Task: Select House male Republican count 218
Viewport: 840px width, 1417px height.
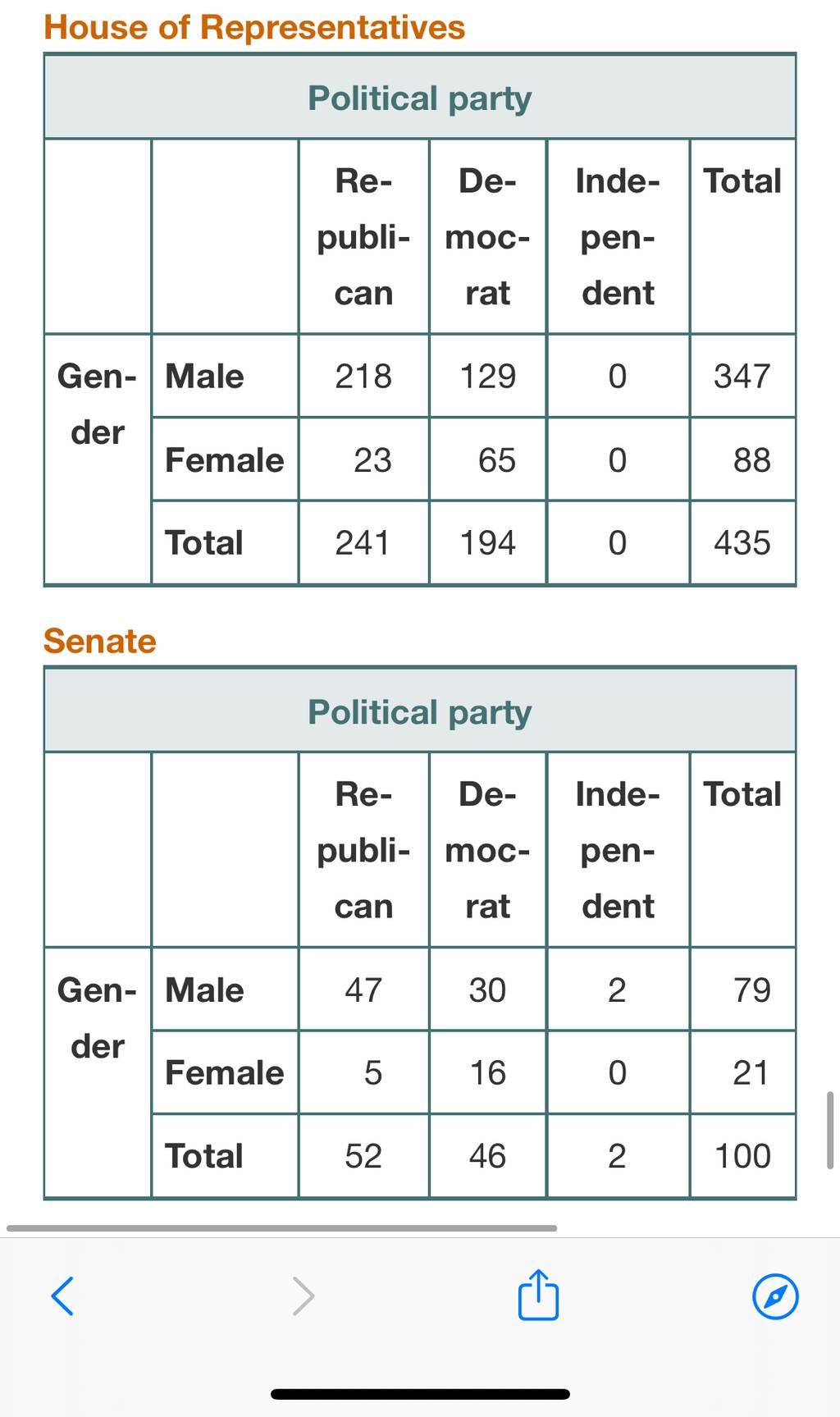Action: coord(363,376)
